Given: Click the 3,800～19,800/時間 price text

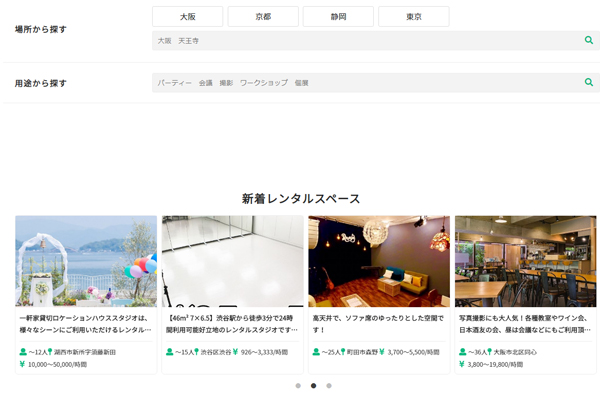Looking at the screenshot, I should pyautogui.click(x=495, y=364).
